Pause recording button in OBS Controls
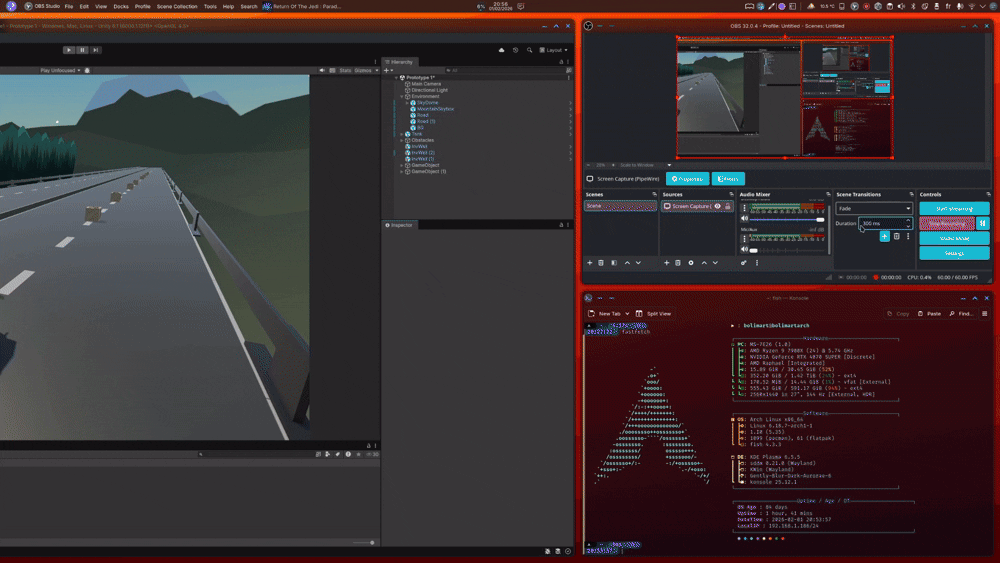This screenshot has width=1000, height=563. [x=983, y=223]
